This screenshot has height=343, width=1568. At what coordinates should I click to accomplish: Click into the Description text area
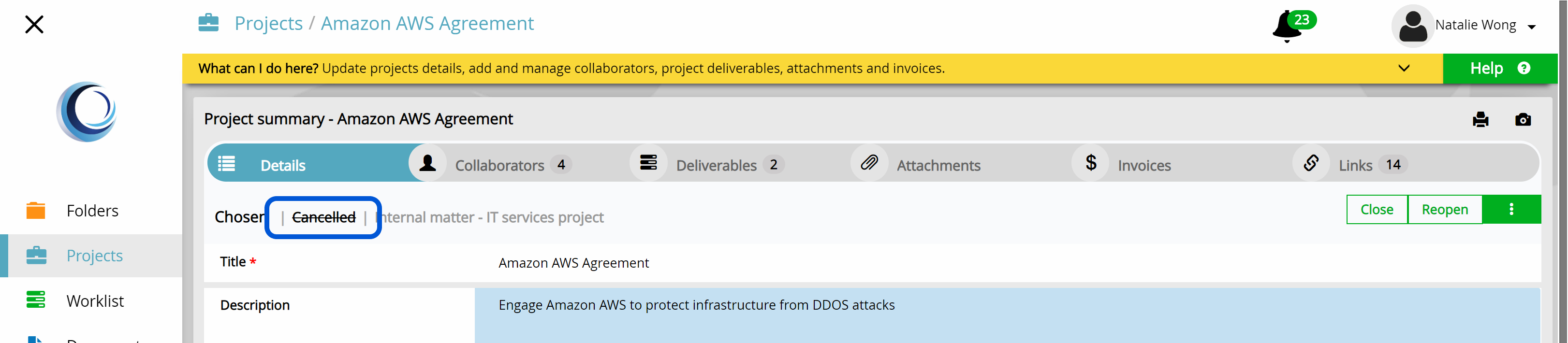click(1008, 315)
